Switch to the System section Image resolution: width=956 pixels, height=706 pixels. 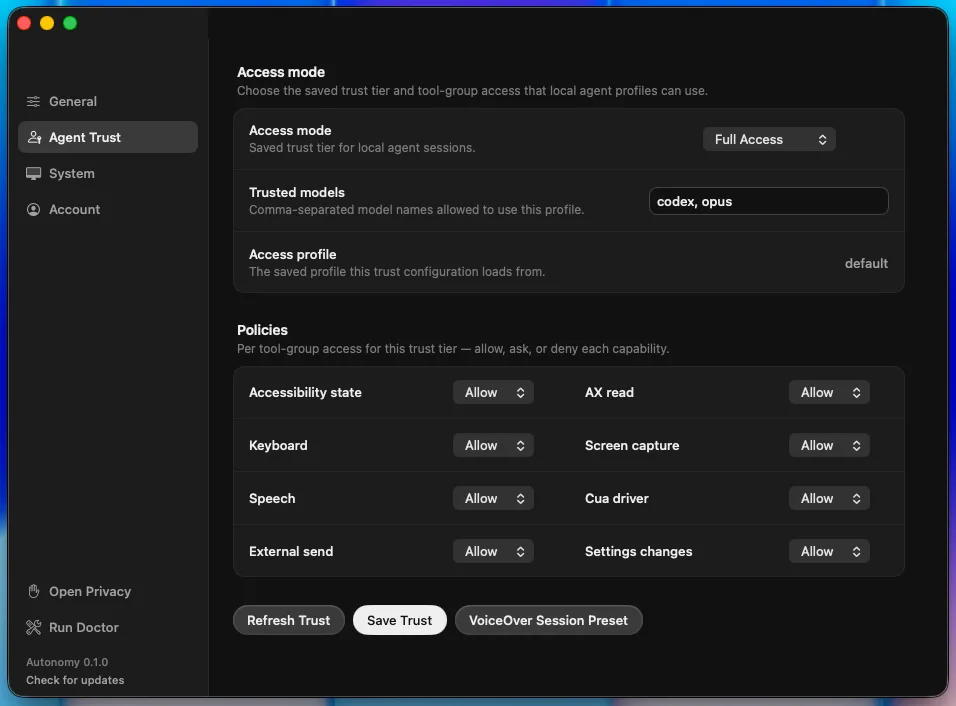pyautogui.click(x=108, y=173)
